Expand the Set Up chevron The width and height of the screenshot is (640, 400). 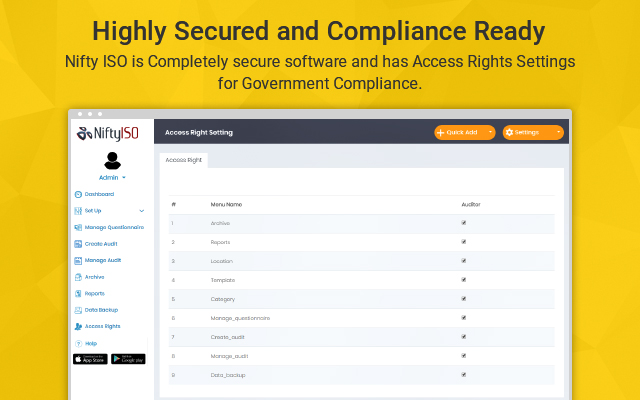coord(142,211)
